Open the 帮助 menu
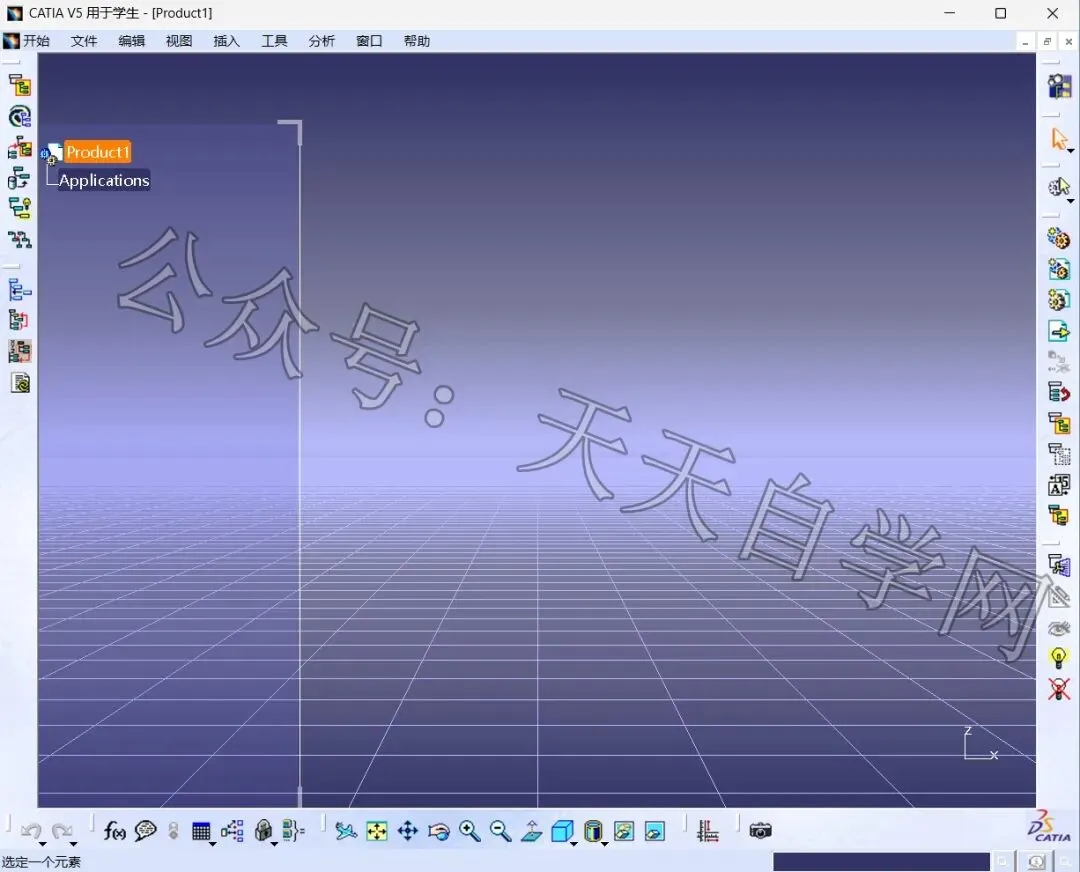 (417, 41)
